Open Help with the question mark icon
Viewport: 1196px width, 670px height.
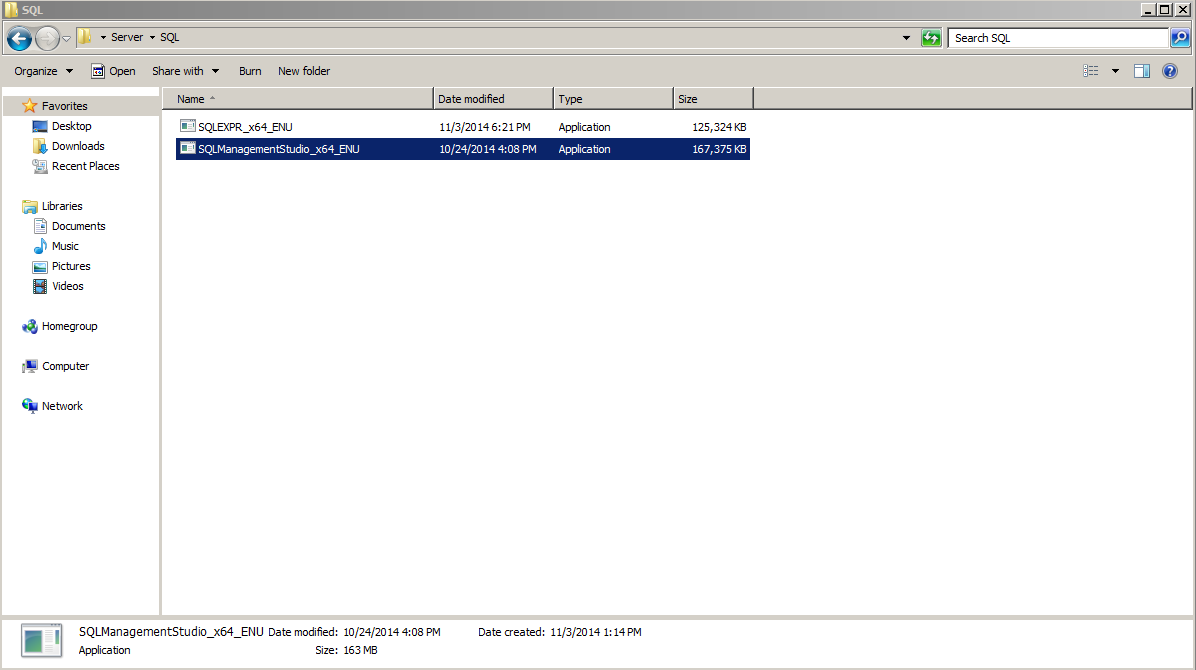click(1169, 71)
